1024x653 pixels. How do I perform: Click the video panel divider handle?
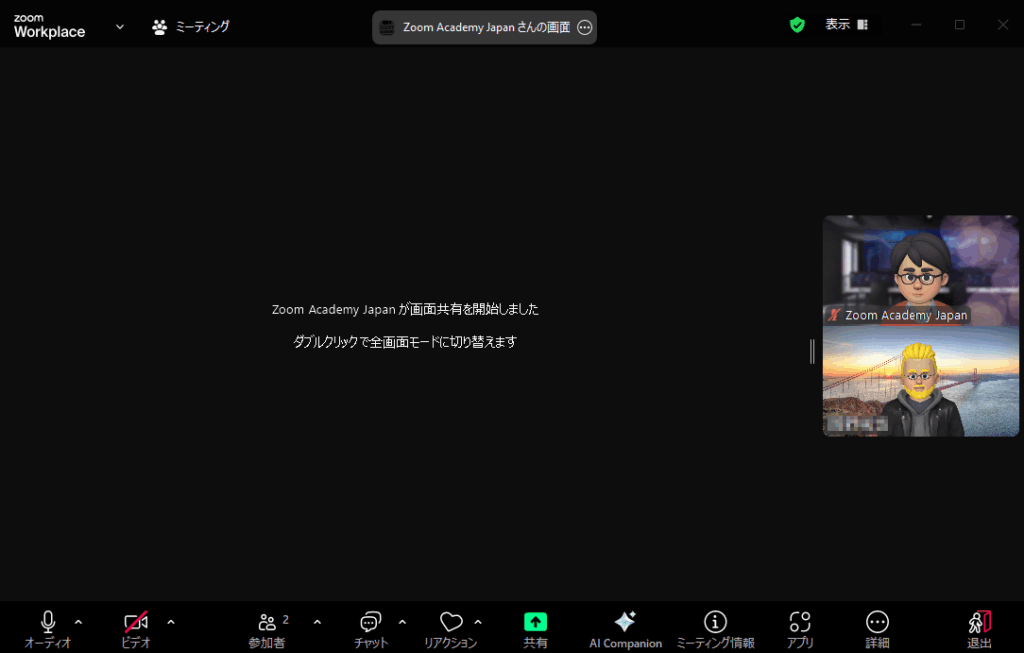[x=812, y=351]
